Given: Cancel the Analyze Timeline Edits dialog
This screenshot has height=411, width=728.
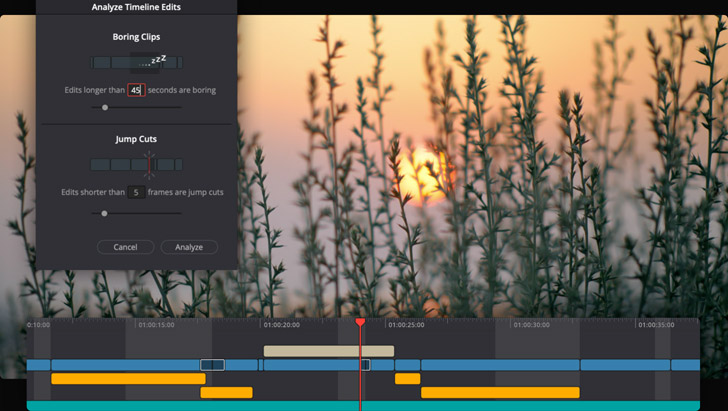Looking at the screenshot, I should [x=125, y=247].
